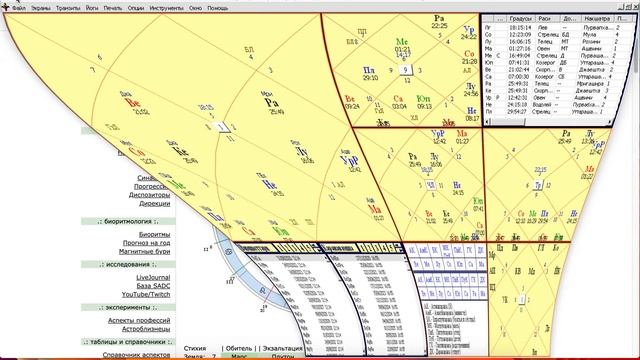
Task: Click Ра 22:25 in the top chart
Action: click(439, 22)
